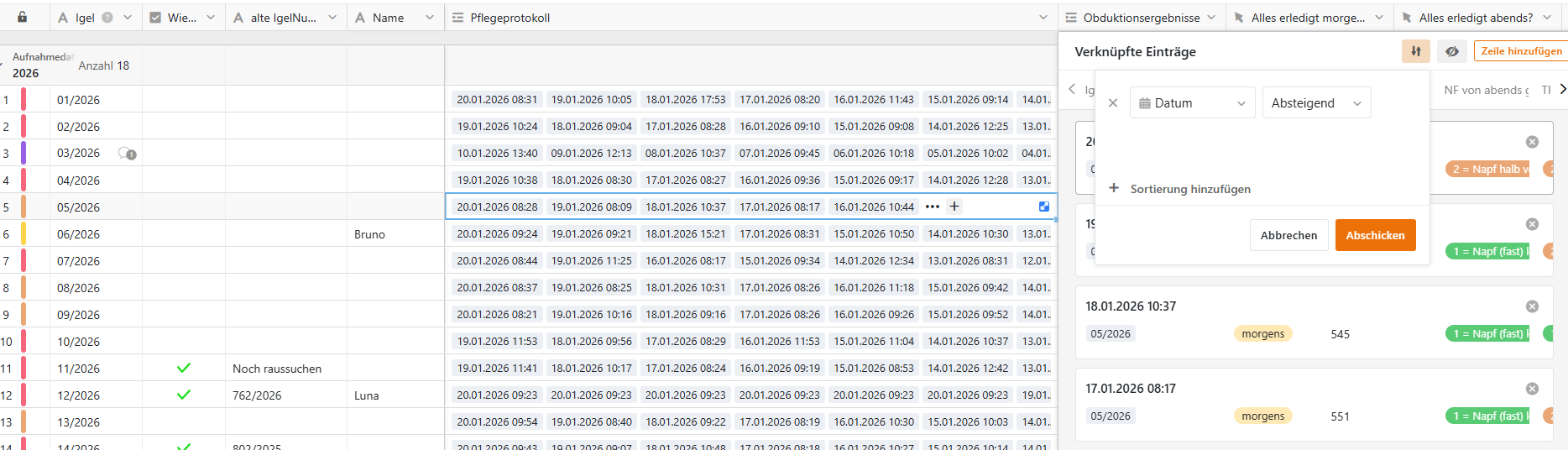This screenshot has width=1568, height=450.
Task: Open the comment bubble on row 03/2026
Action: (127, 154)
